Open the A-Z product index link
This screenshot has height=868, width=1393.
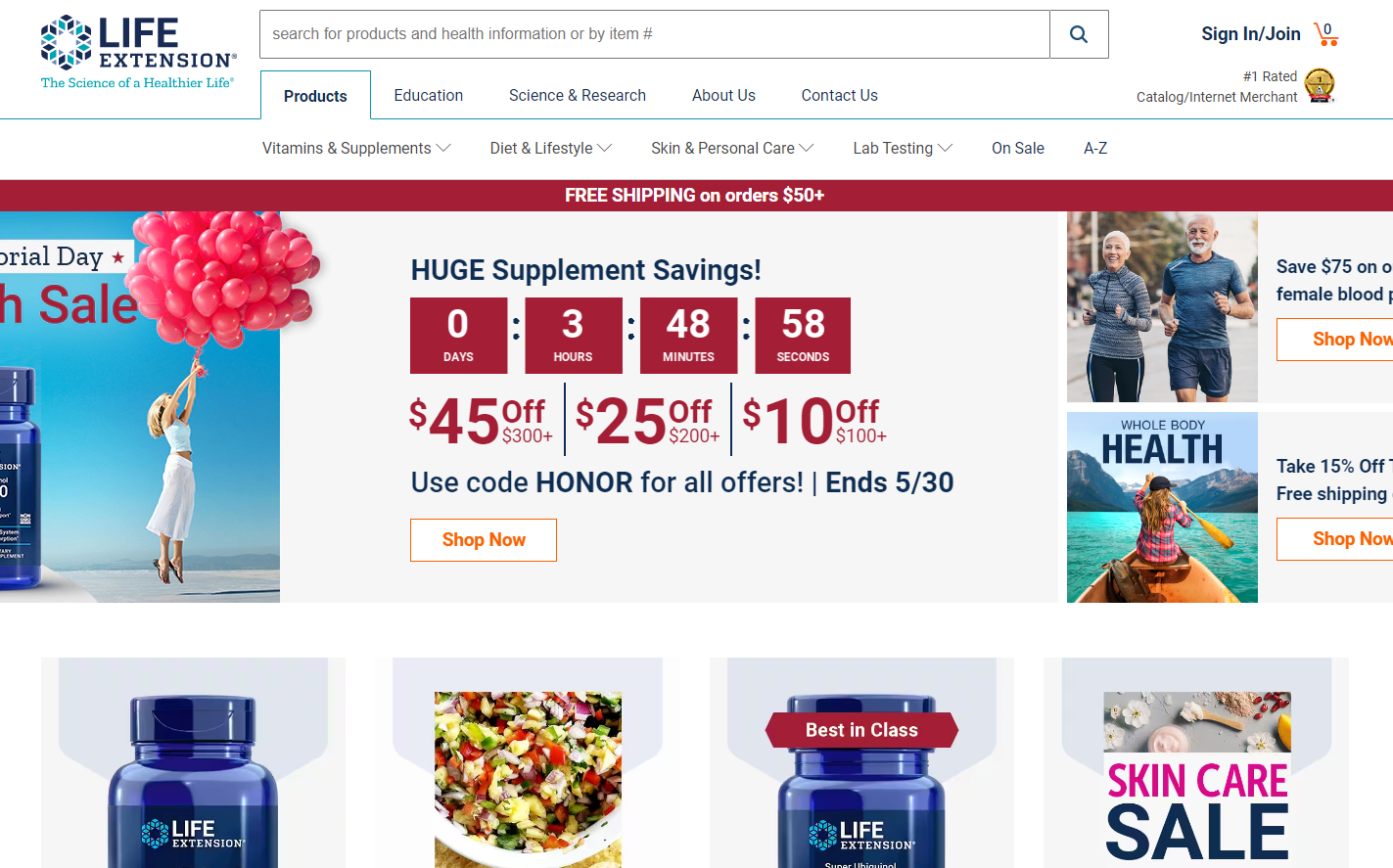coord(1095,149)
